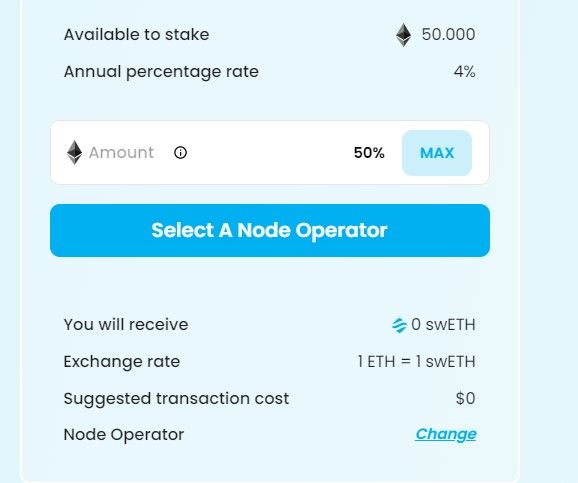Click the 1 ETH = 1 swETH exchange rate
Image resolution: width=578 pixels, height=483 pixels.
click(x=417, y=361)
